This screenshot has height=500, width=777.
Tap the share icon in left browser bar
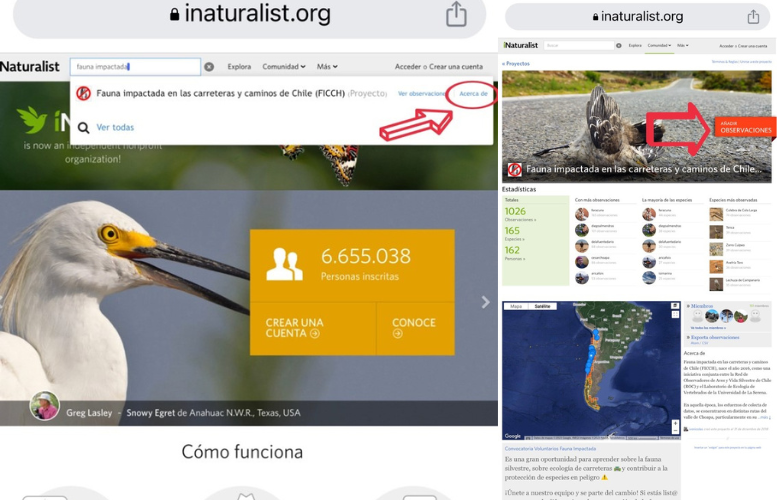[456, 14]
